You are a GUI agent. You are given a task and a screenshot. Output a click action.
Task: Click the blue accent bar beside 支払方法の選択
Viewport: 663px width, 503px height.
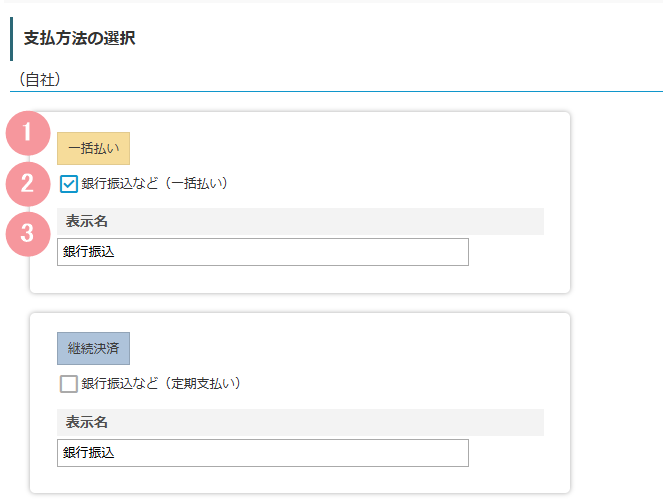[12, 39]
